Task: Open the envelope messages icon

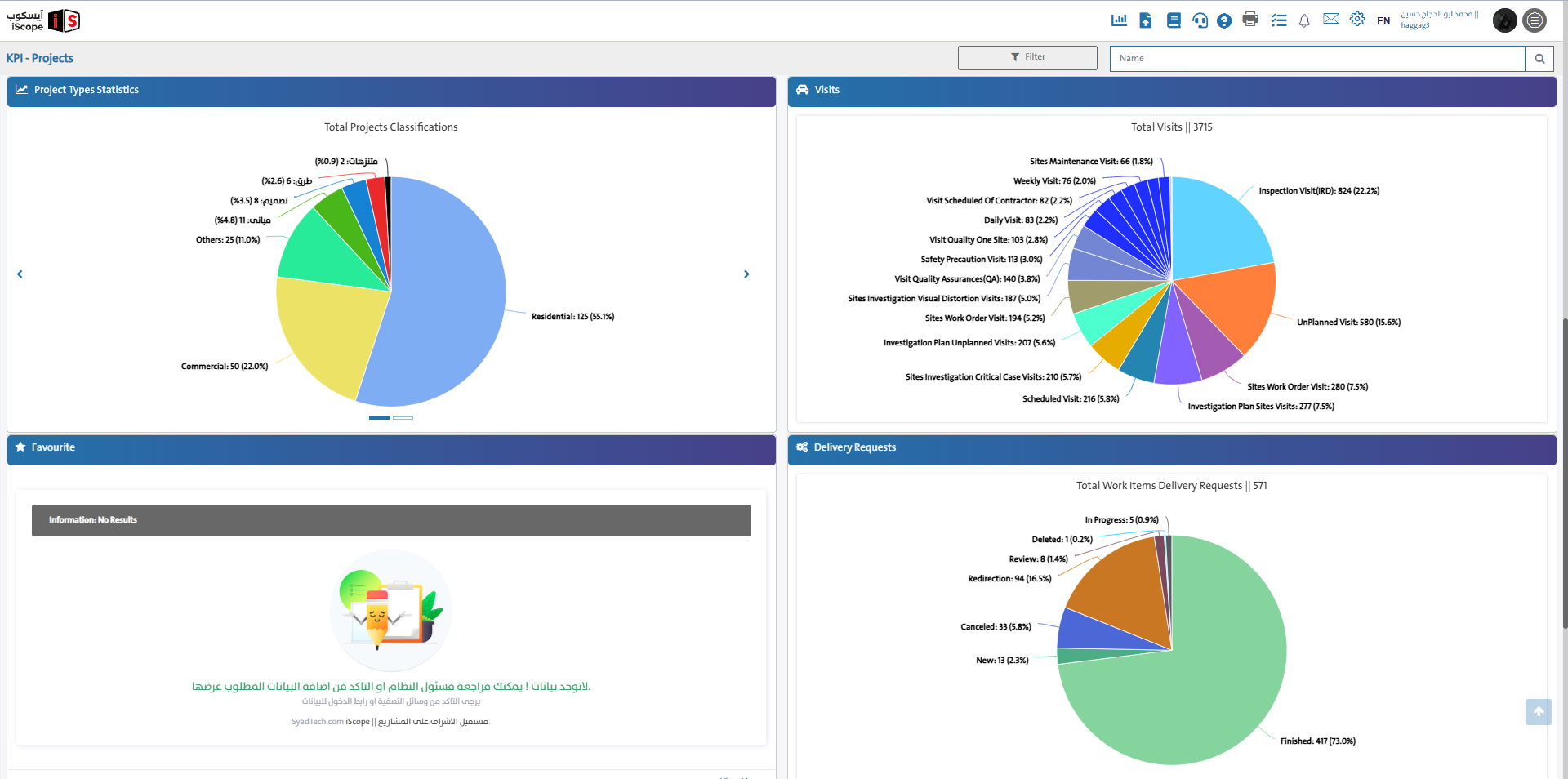Action: pyautogui.click(x=1331, y=19)
